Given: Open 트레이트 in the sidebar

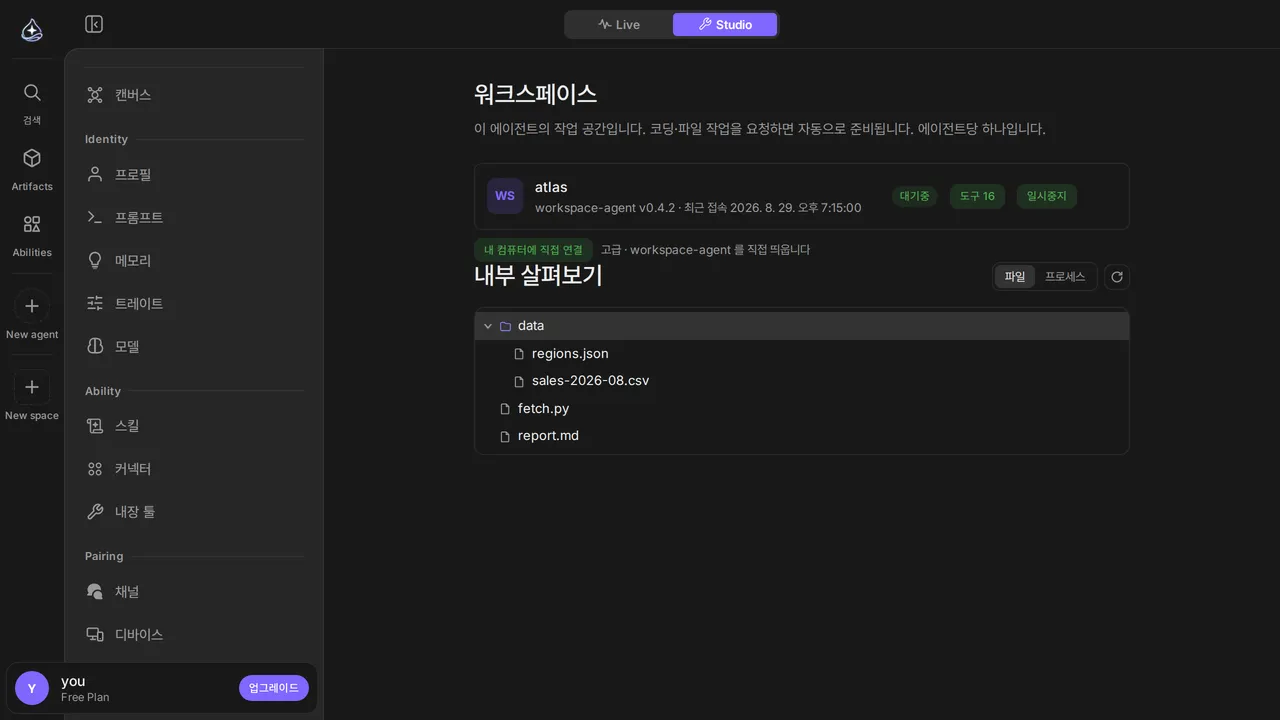Looking at the screenshot, I should [x=194, y=303].
